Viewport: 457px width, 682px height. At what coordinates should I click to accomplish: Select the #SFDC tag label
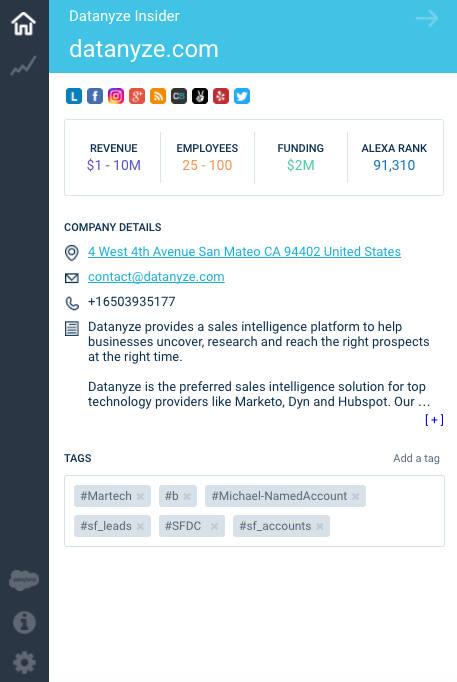[x=183, y=526]
